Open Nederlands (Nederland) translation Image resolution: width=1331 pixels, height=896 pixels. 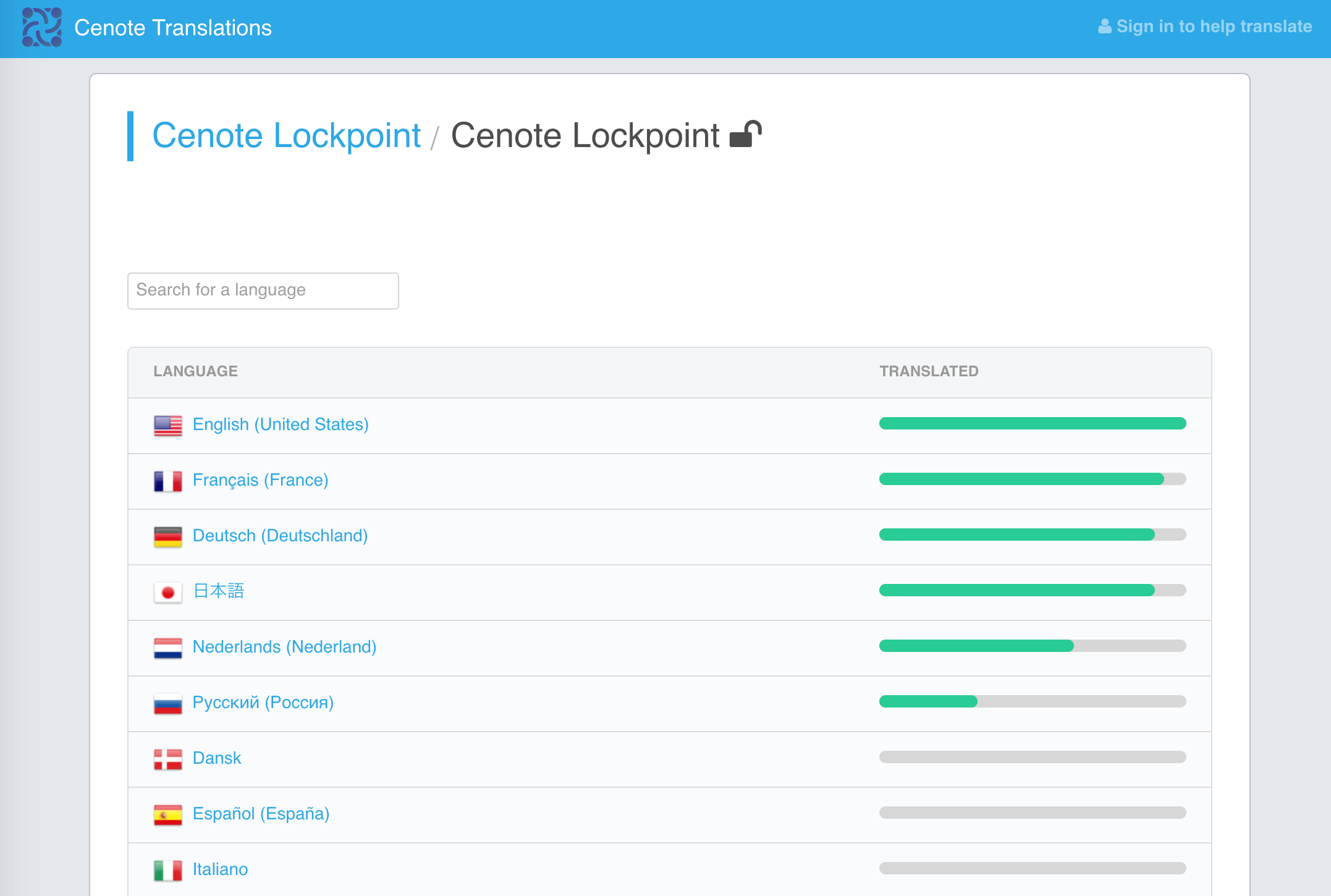(284, 647)
